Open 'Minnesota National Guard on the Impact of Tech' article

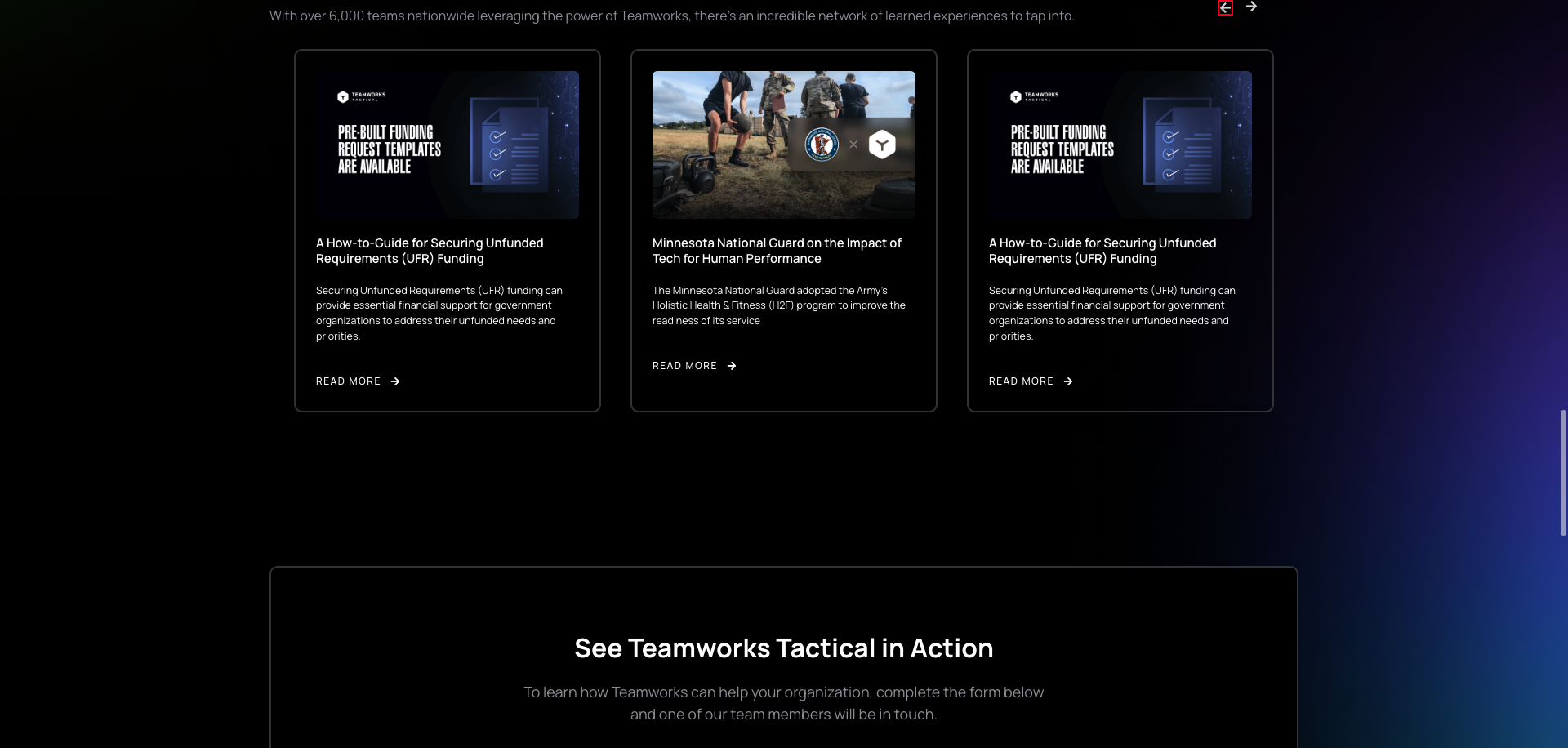(776, 251)
